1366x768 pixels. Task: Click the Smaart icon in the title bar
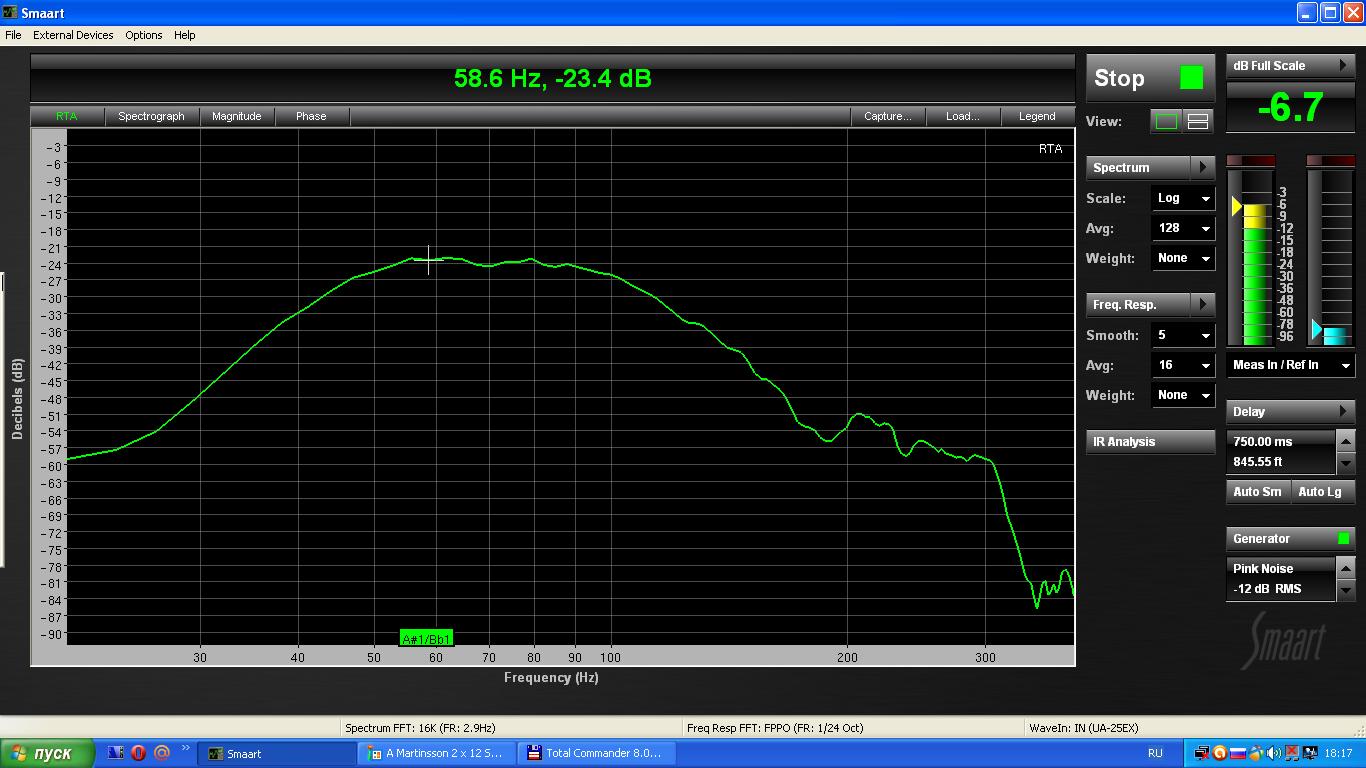coord(11,13)
